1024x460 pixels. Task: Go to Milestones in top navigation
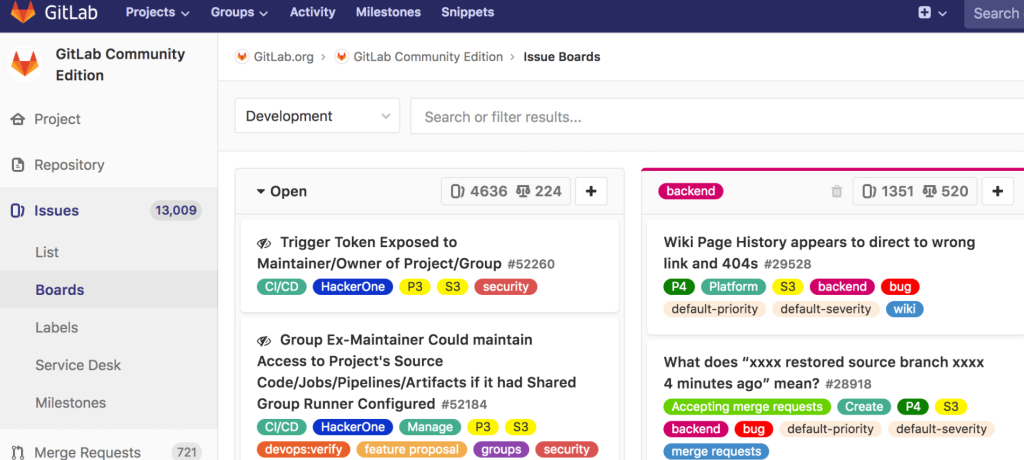(x=389, y=12)
